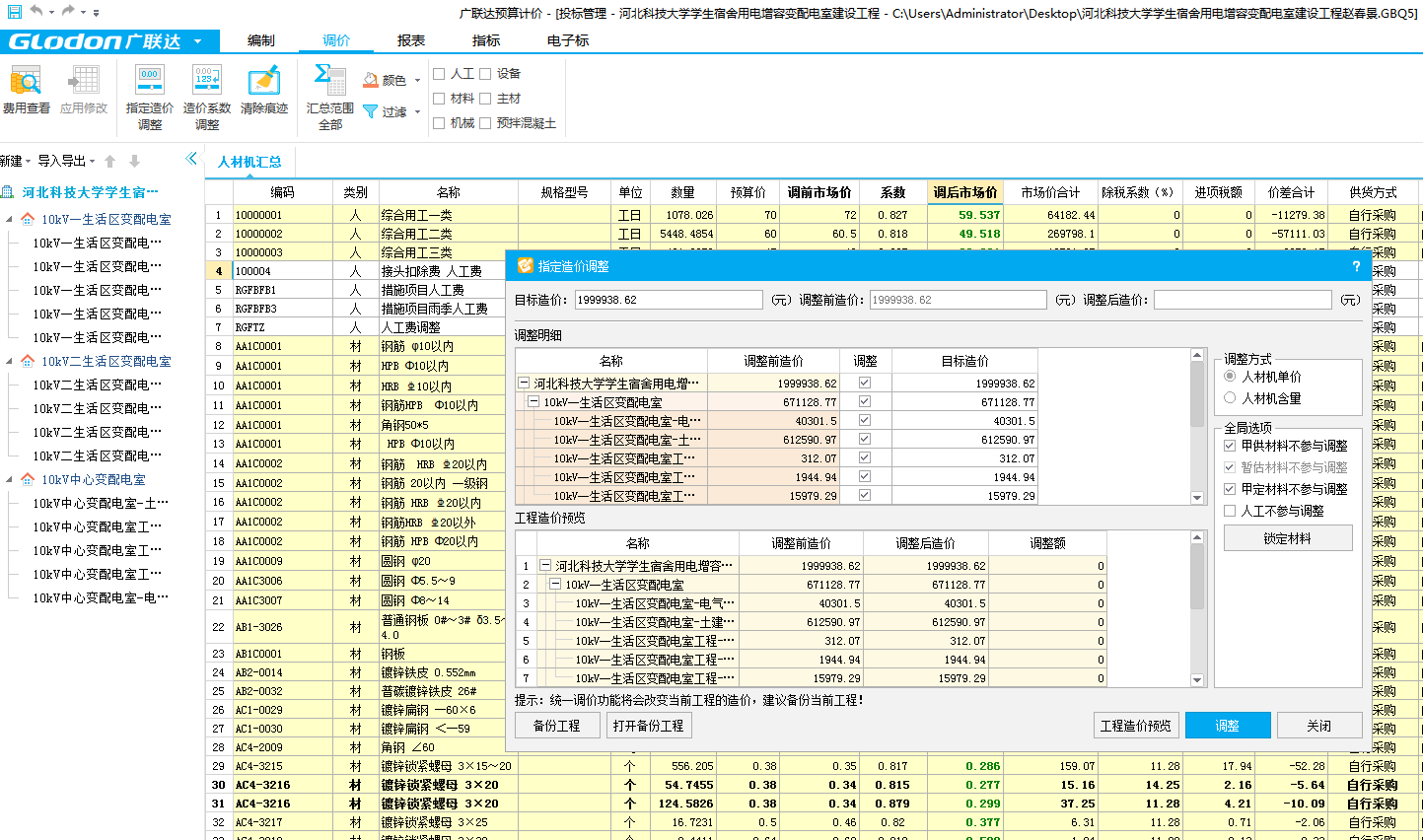The width and height of the screenshot is (1423, 840).
Task: Click the 过滤 funnel filter icon
Action: point(371,111)
